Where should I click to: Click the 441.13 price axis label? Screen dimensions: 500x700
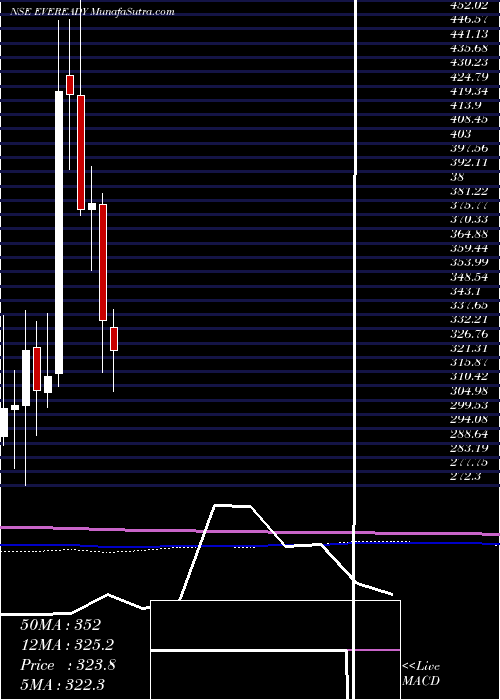point(471,34)
